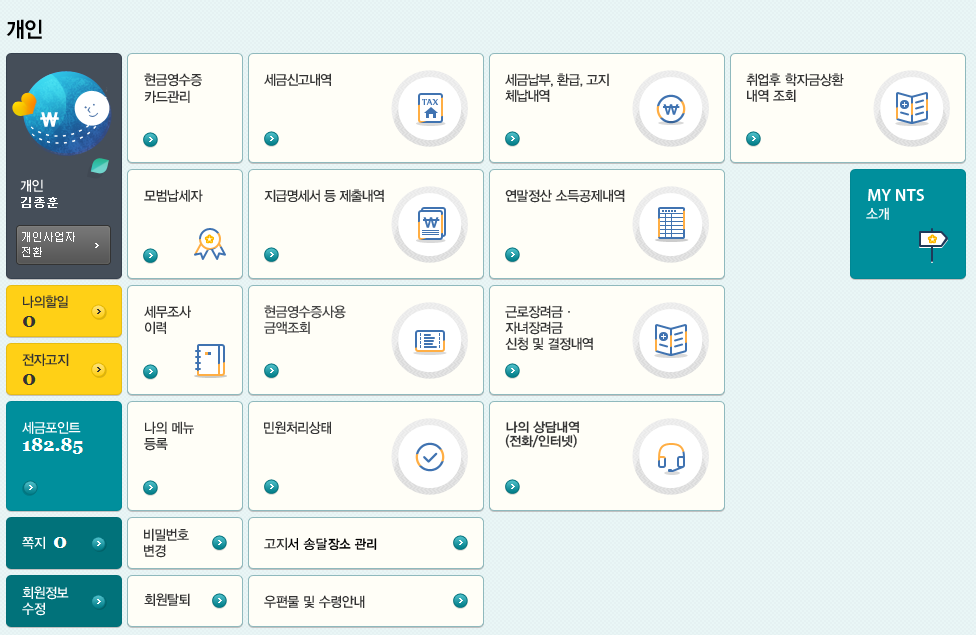Click the arrow under 현금영수증 카드관리
The height and width of the screenshot is (635, 976).
click(x=150, y=139)
